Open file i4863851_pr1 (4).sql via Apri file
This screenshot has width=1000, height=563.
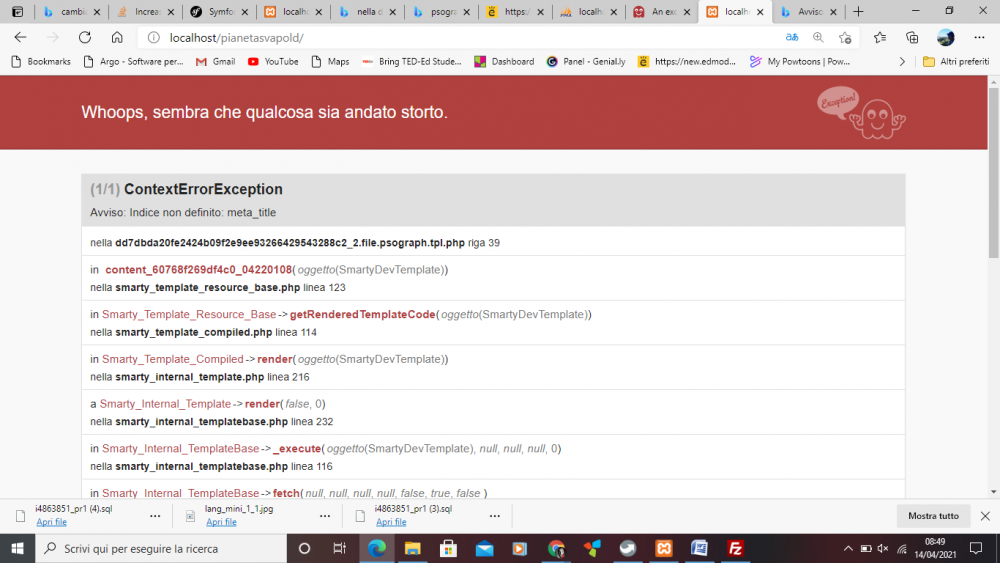[x=51, y=522]
